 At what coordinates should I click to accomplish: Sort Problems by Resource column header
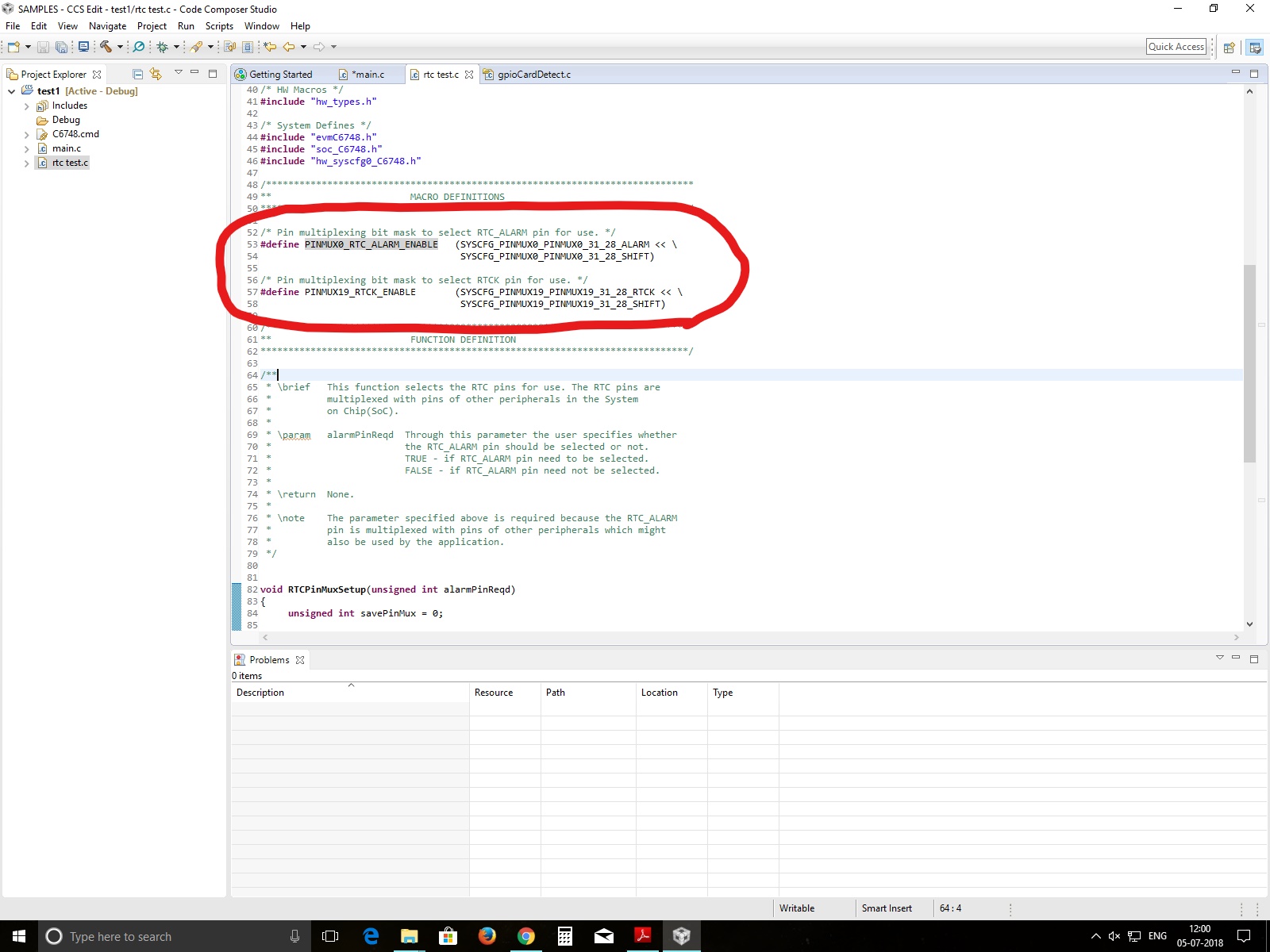(505, 693)
